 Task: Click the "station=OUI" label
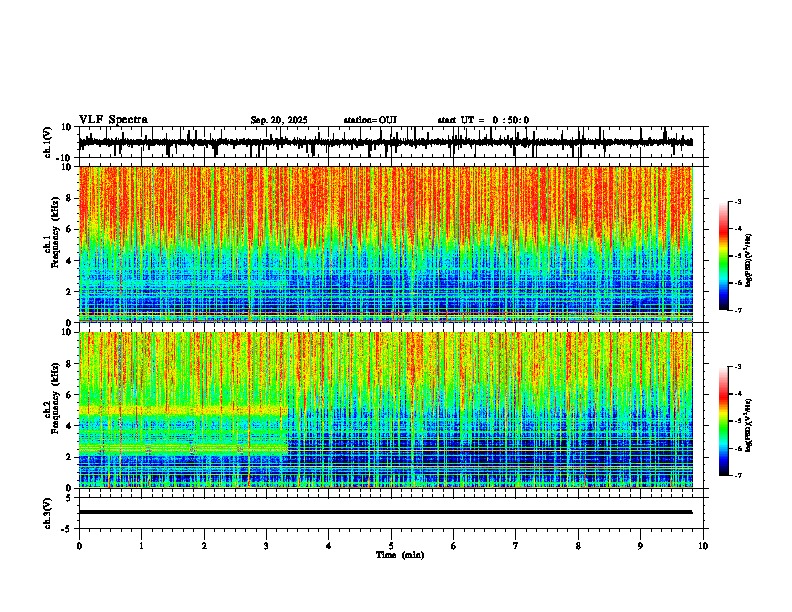pos(370,120)
